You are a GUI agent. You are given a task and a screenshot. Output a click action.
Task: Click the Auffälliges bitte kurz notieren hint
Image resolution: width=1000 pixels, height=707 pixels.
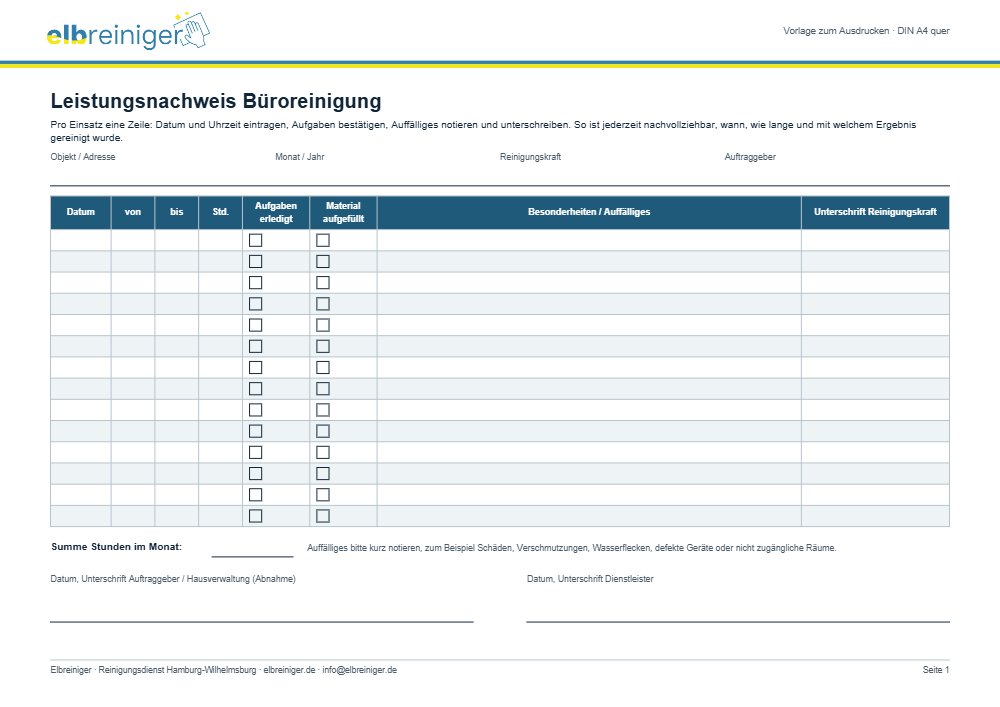coord(571,548)
